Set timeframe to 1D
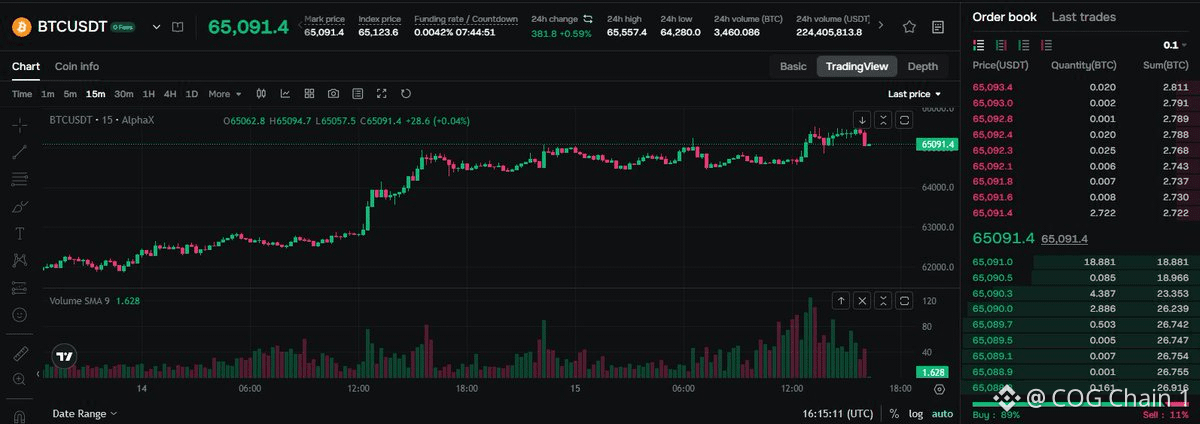1200x424 pixels. (192, 94)
